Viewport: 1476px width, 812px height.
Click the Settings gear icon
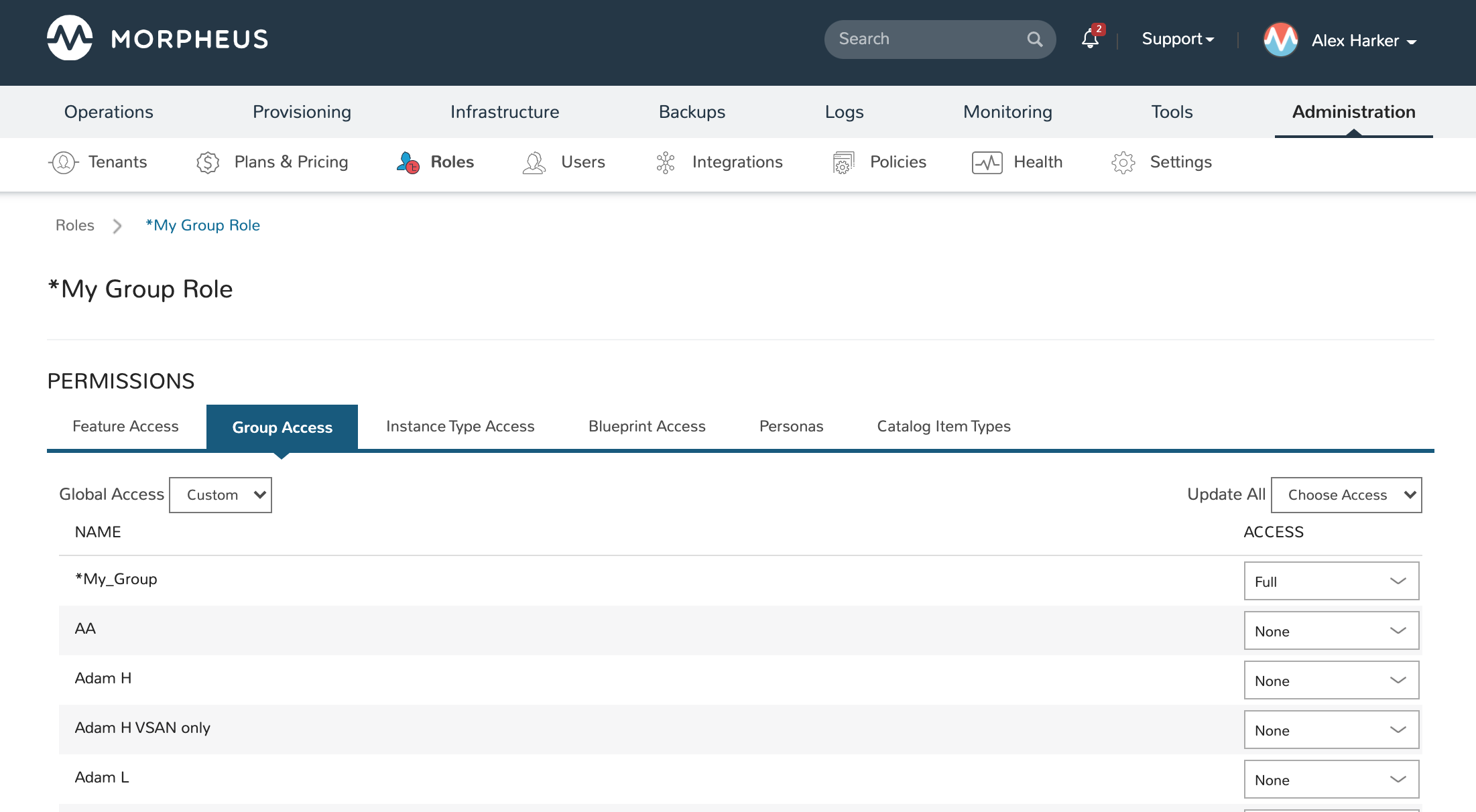pyautogui.click(x=1123, y=162)
